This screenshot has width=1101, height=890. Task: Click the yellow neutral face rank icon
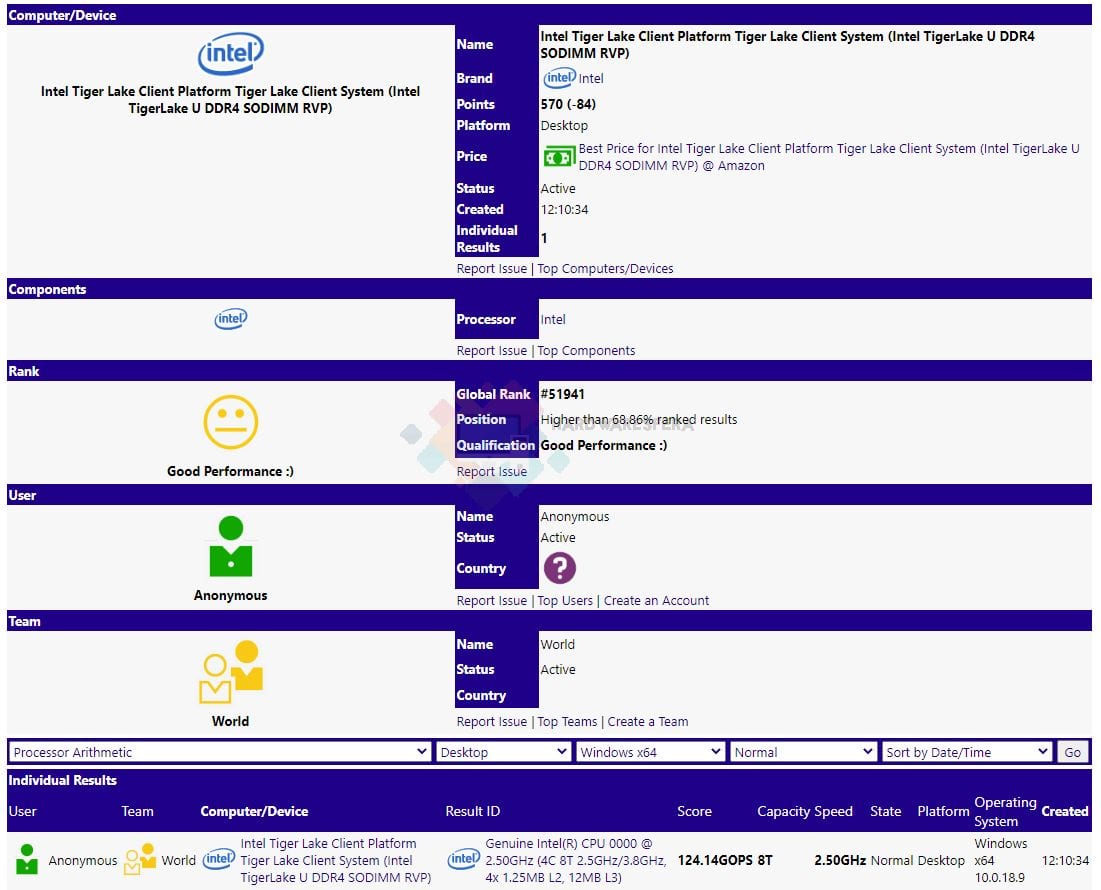(230, 422)
